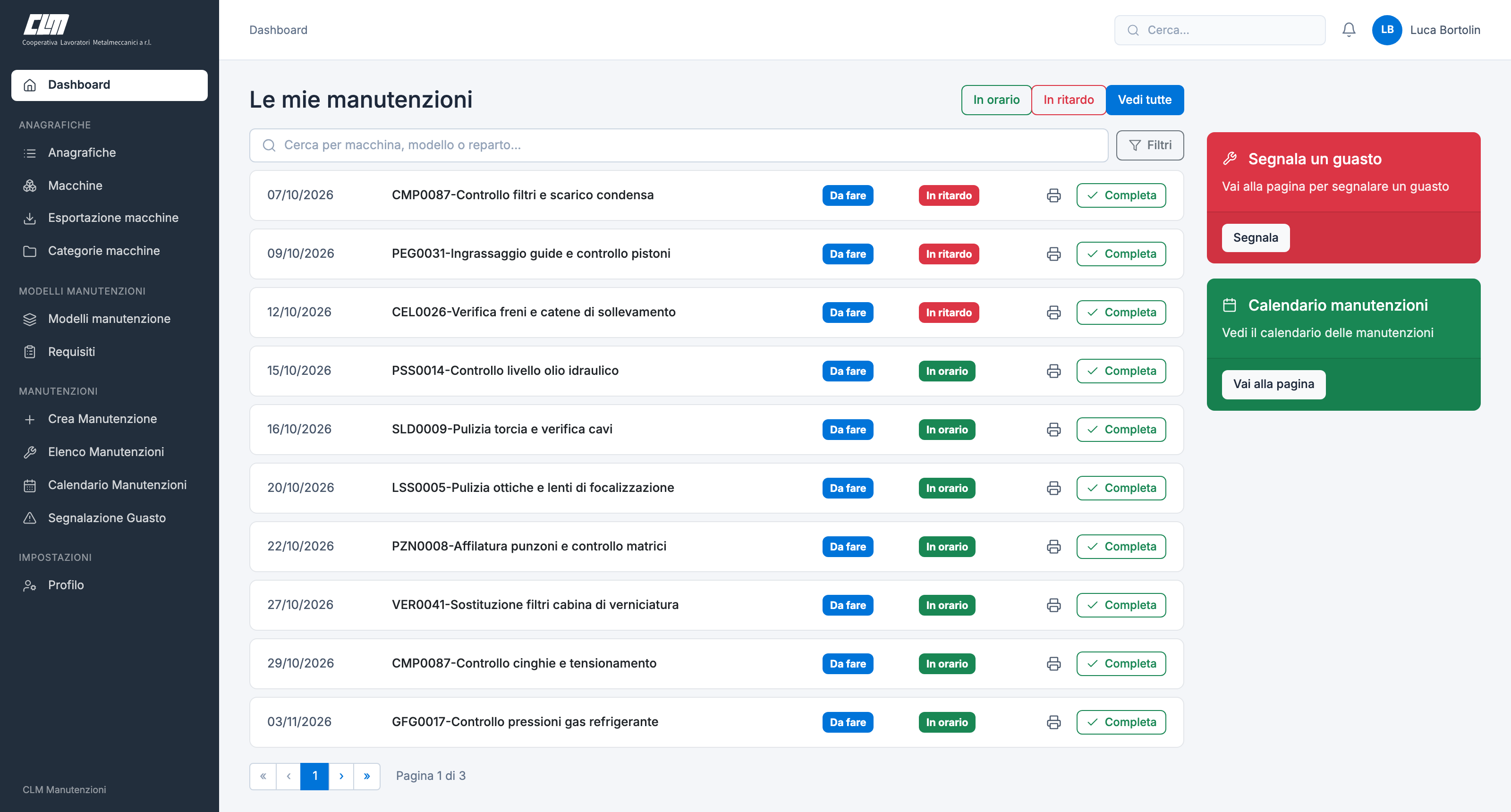The height and width of the screenshot is (812, 1511).
Task: Print the GFG0017 gas refrigerante maintenance
Action: tap(1053, 722)
